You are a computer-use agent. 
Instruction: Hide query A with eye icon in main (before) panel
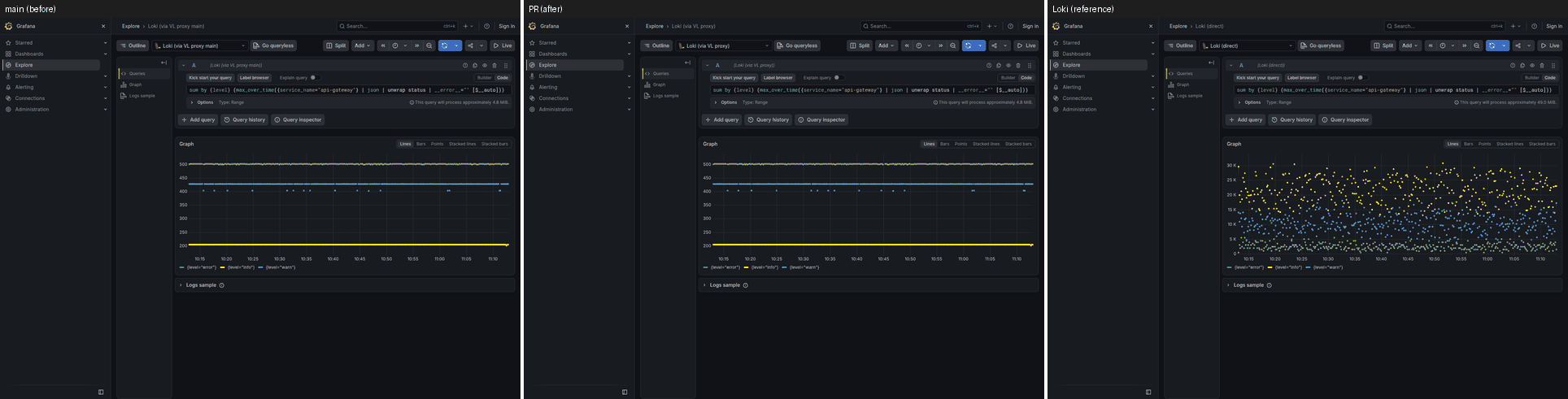[x=485, y=65]
